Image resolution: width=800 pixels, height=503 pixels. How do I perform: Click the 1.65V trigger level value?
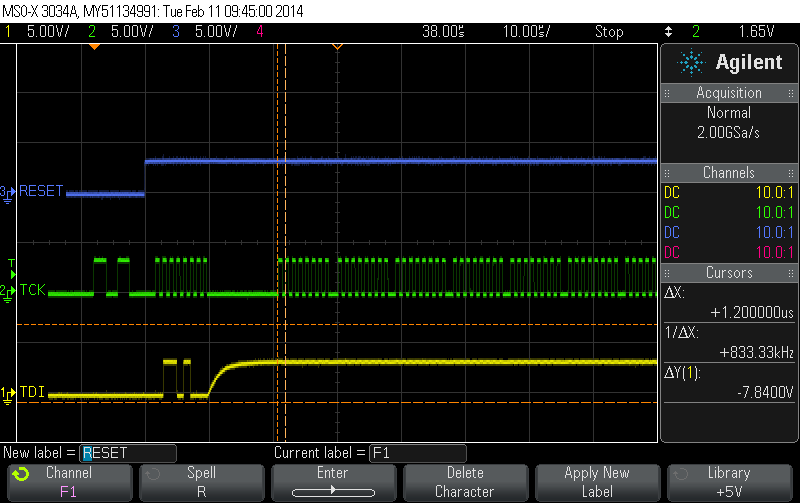tap(757, 32)
